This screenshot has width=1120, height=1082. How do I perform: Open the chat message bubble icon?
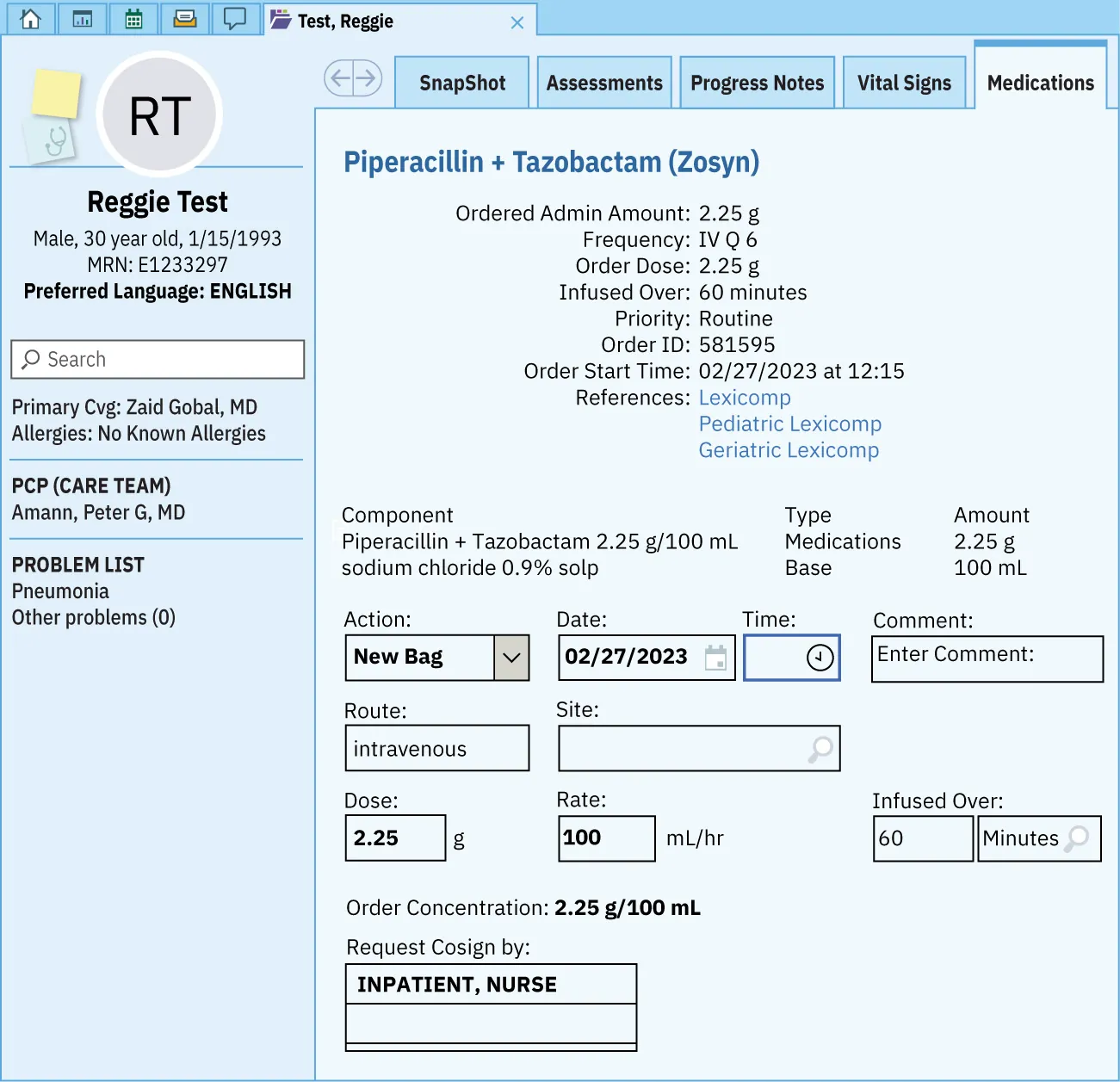[x=236, y=18]
